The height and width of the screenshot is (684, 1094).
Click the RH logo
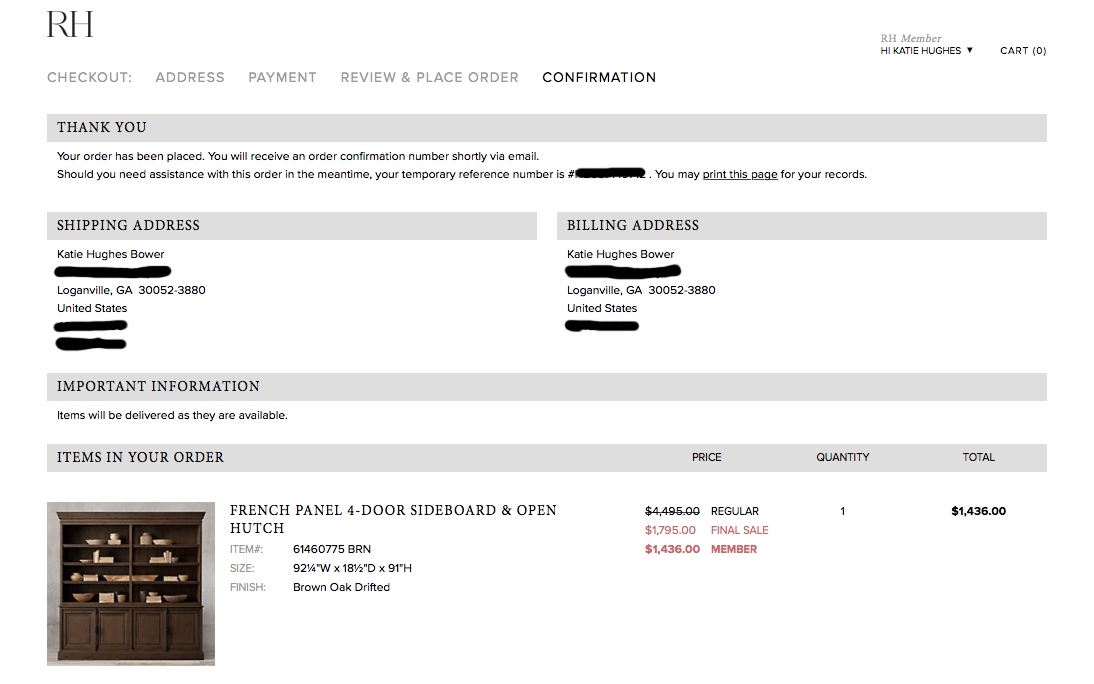click(x=70, y=24)
